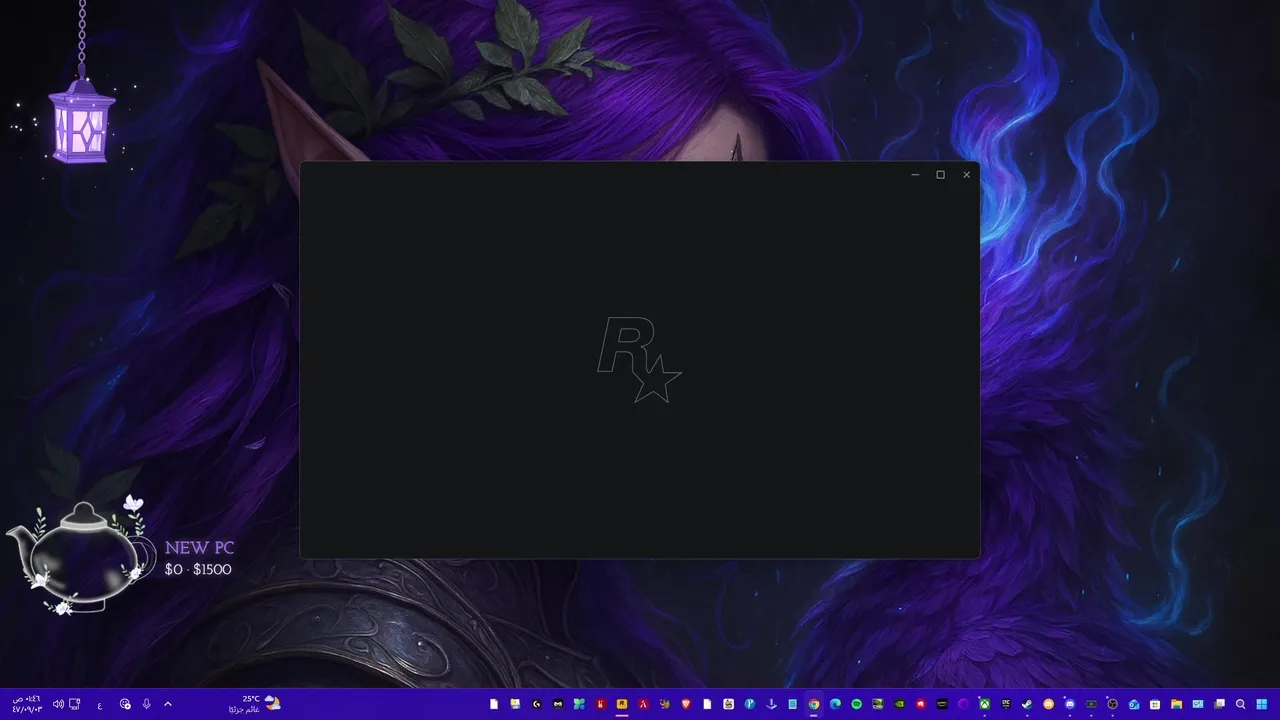Image resolution: width=1280 pixels, height=720 pixels.
Task: Switch the Arabic input language indicator
Action: (100, 705)
